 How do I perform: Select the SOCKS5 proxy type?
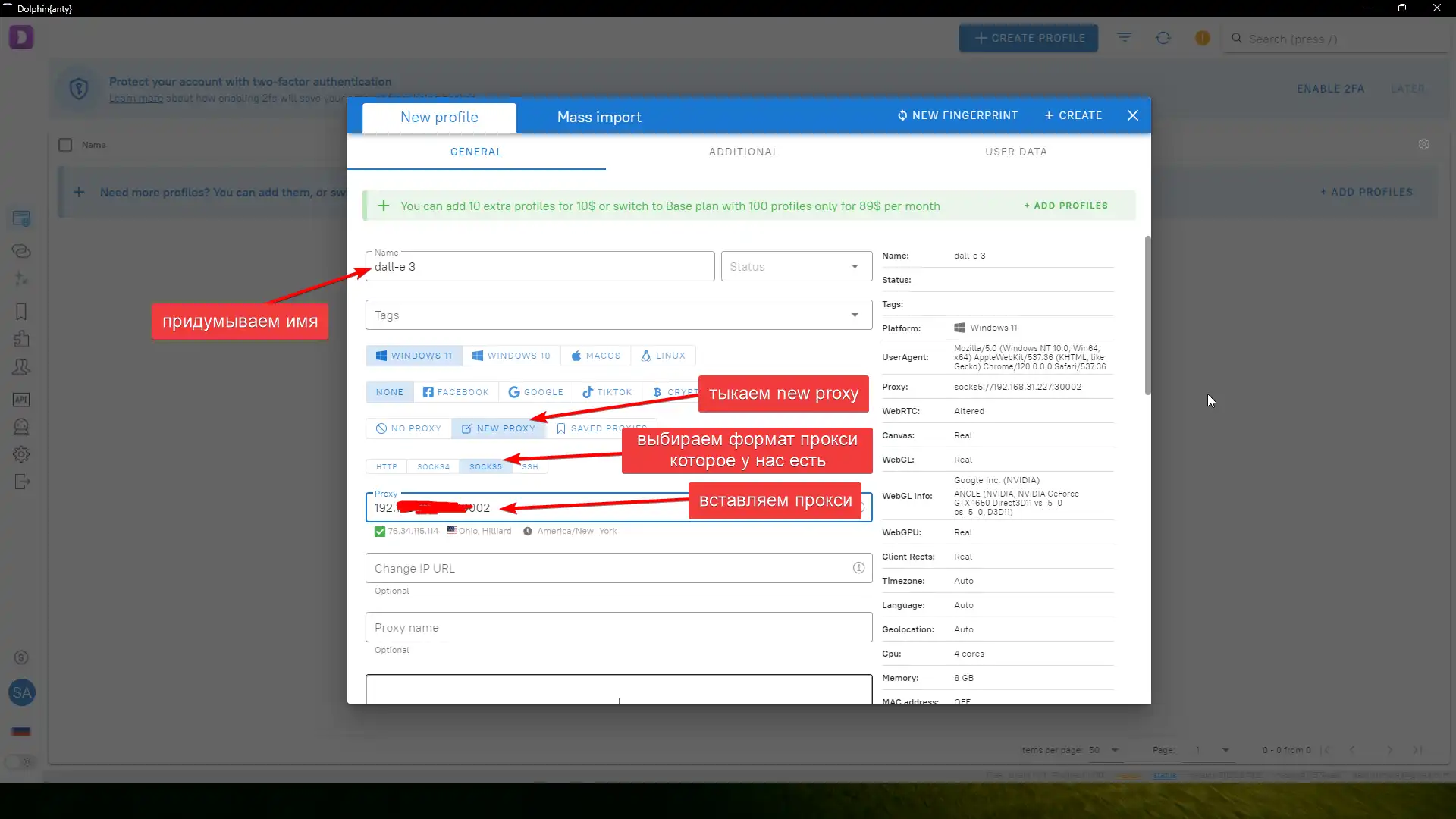coord(485,466)
